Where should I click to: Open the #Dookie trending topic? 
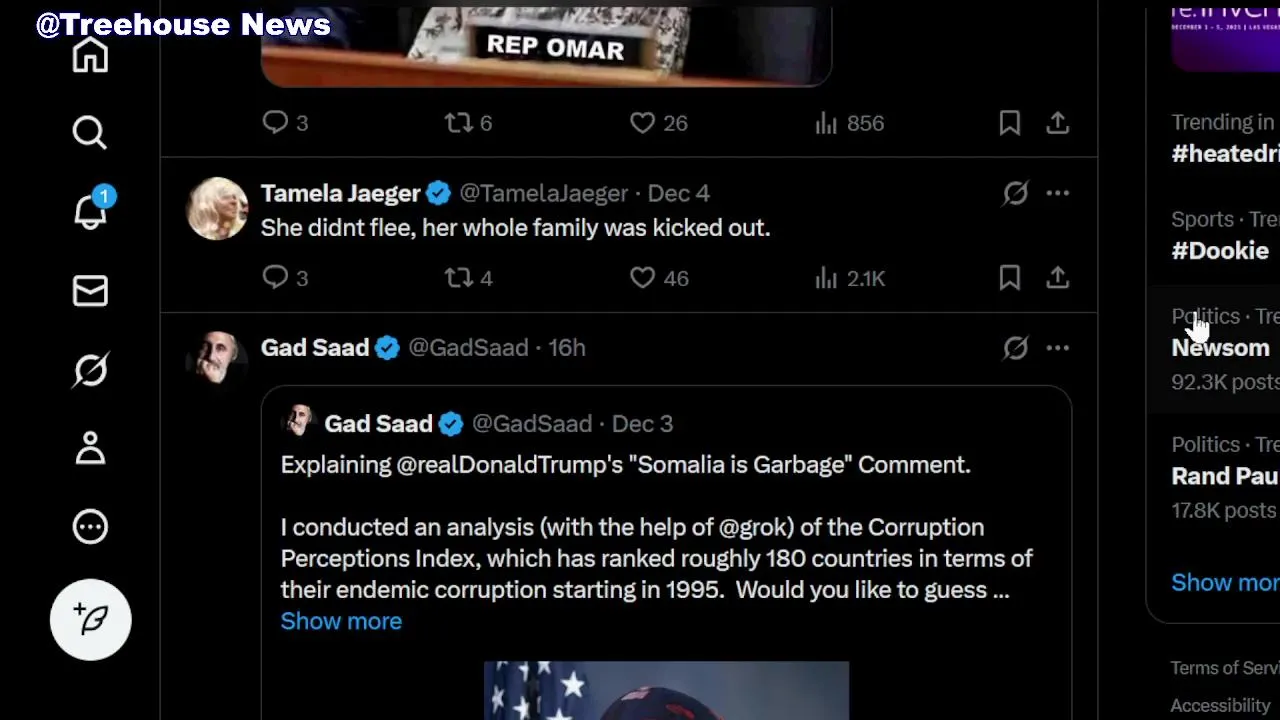[1220, 251]
